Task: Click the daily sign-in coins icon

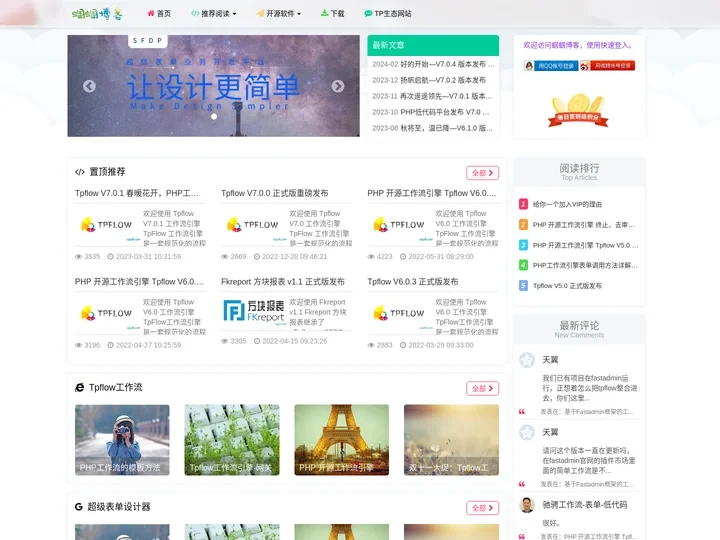Action: pos(578,110)
